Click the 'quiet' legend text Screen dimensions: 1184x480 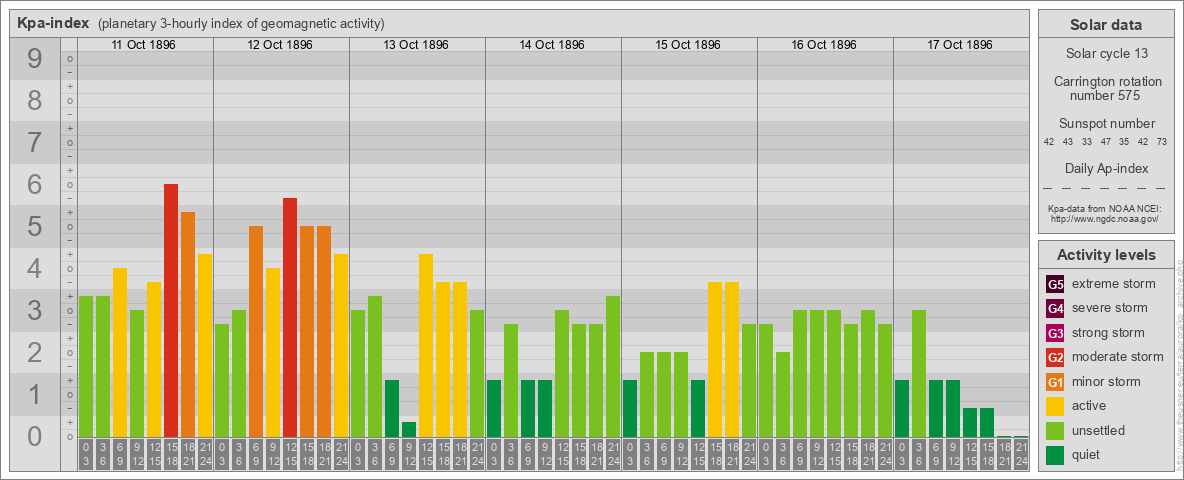tap(1088, 455)
